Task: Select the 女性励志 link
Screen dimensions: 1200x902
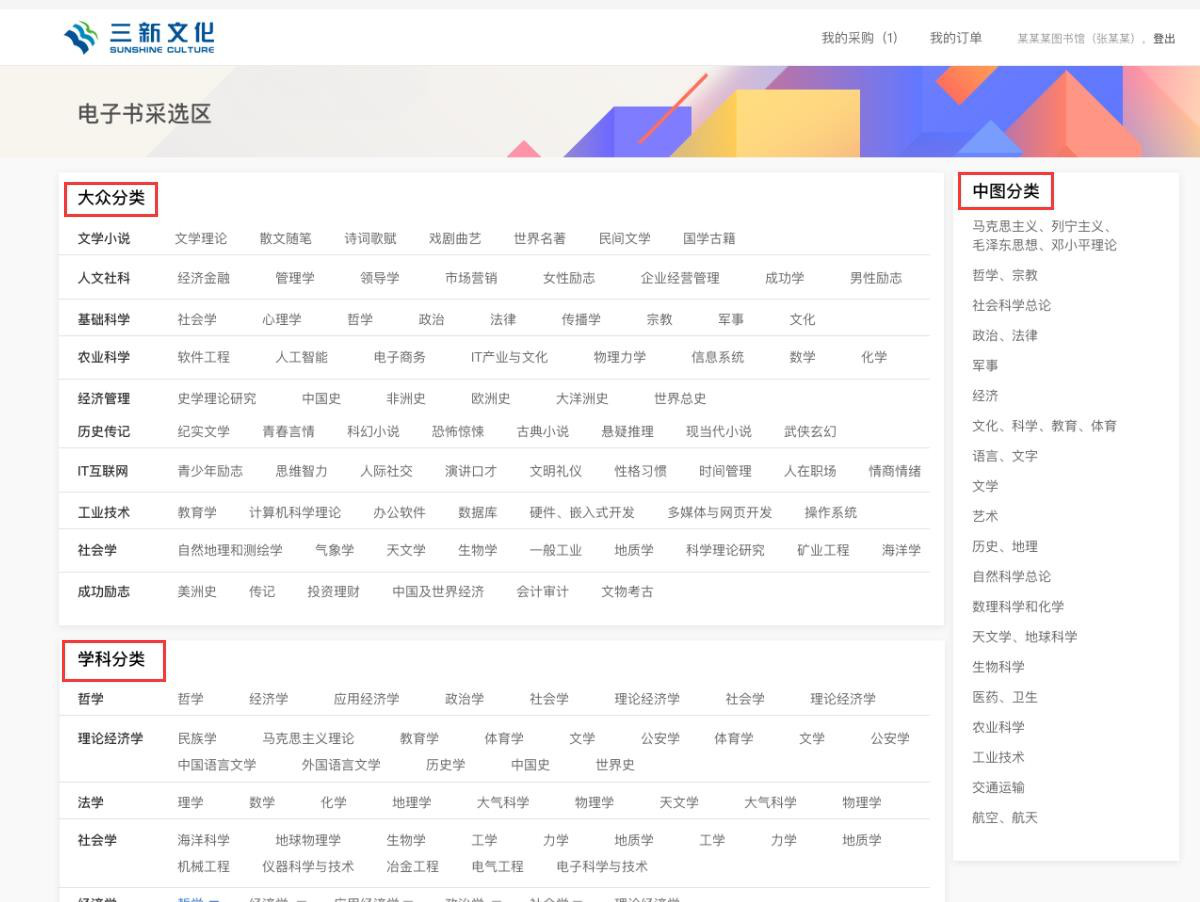Action: click(569, 278)
